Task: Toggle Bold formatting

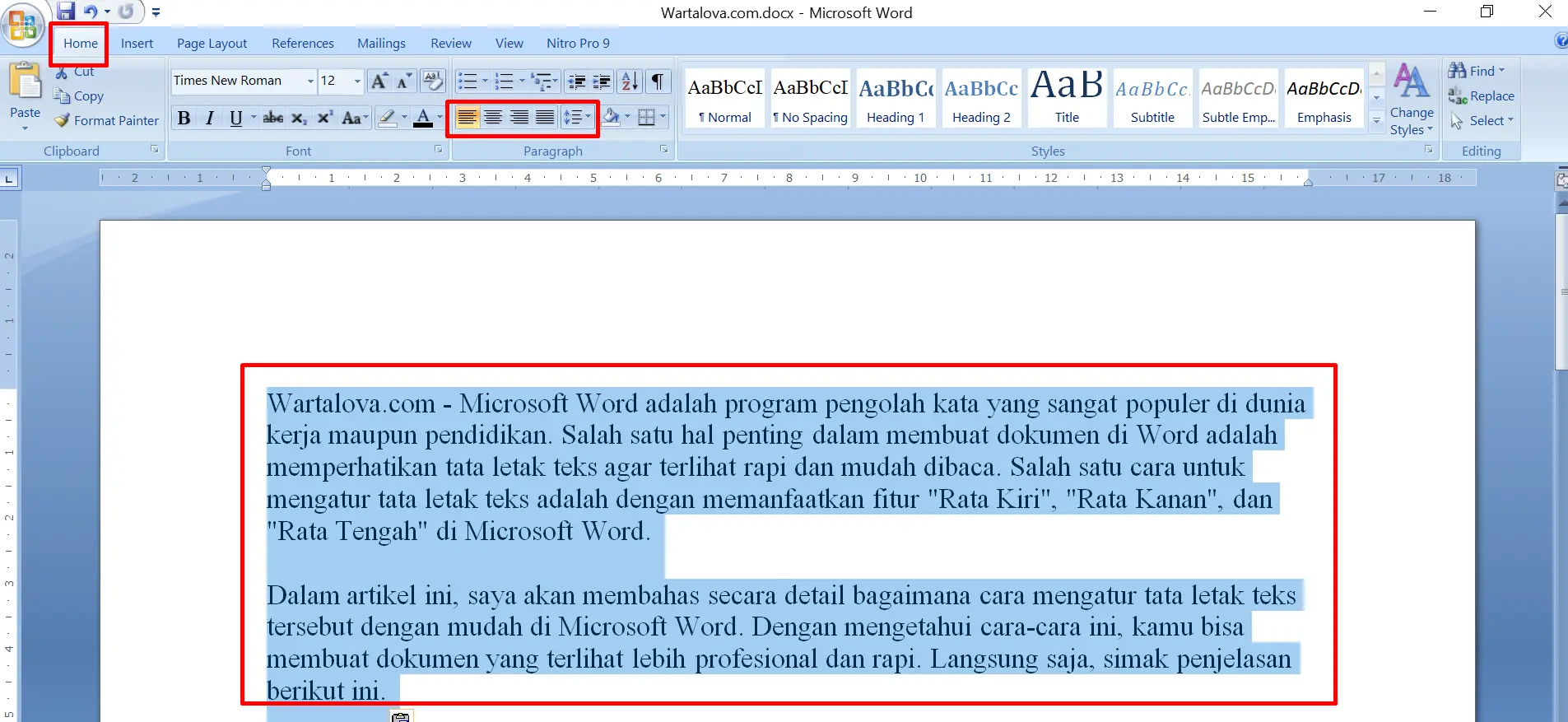Action: tap(184, 118)
